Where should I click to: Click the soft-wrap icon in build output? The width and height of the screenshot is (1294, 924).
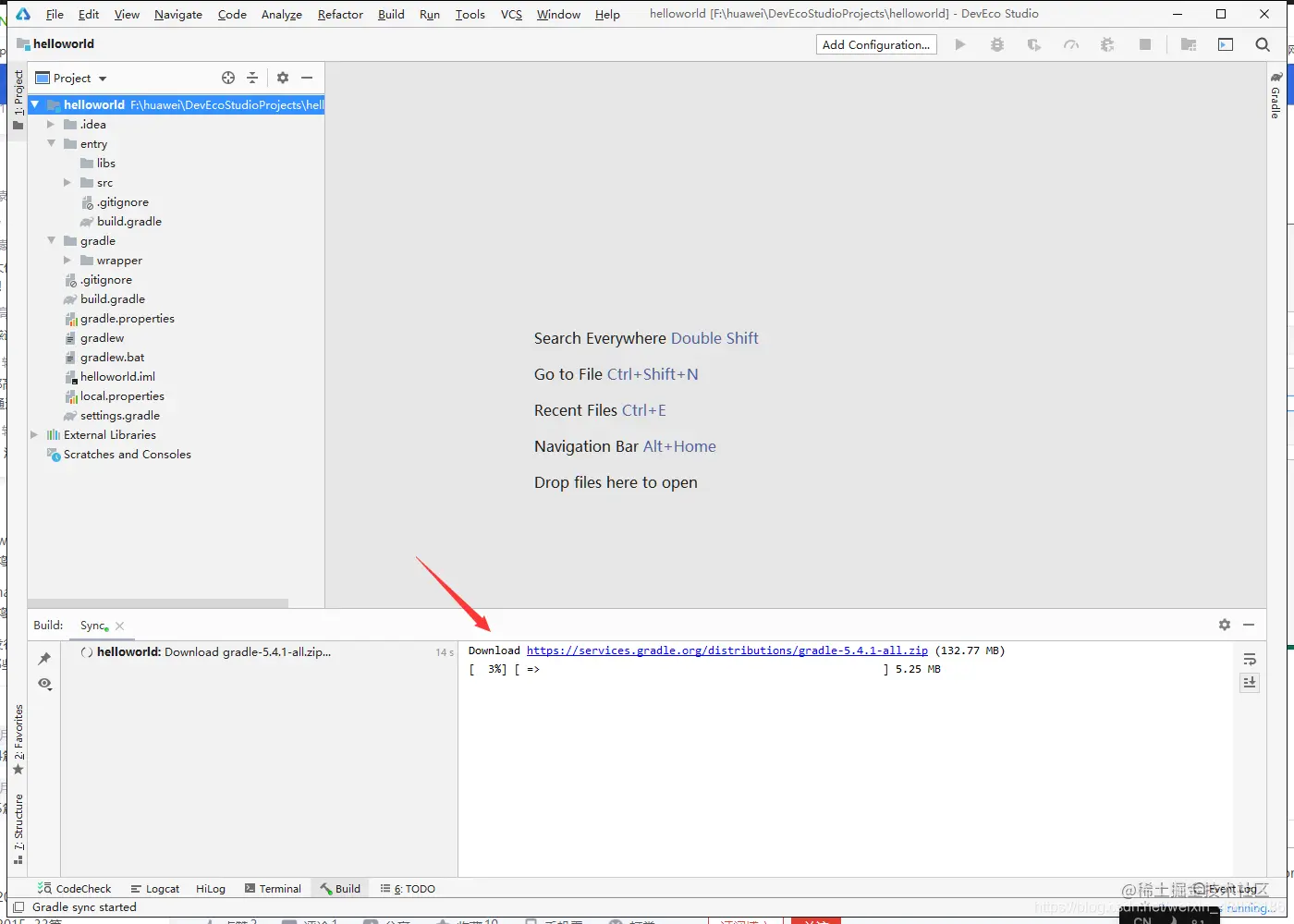[x=1250, y=659]
